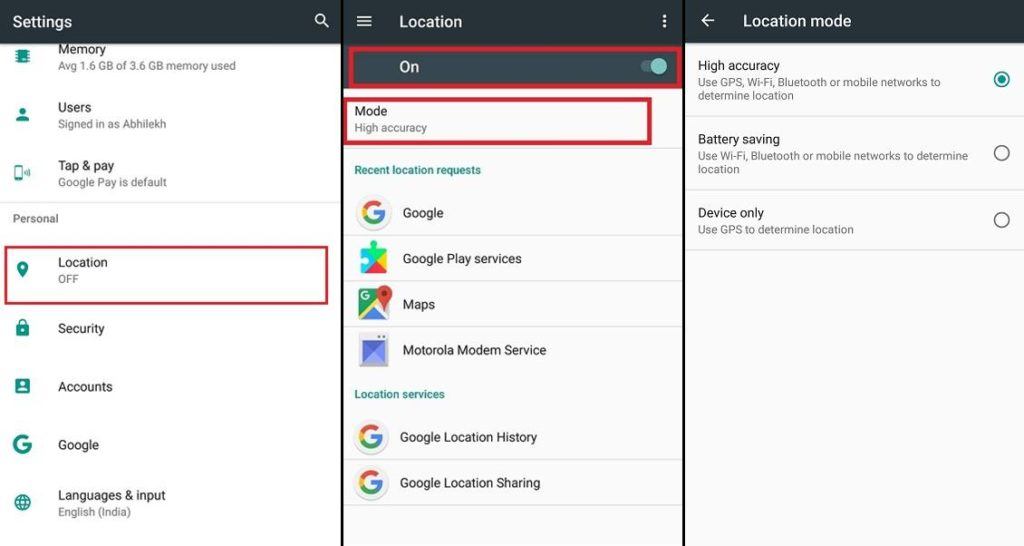Toggle the Location On switch
The width and height of the screenshot is (1024, 546).
coord(654,67)
